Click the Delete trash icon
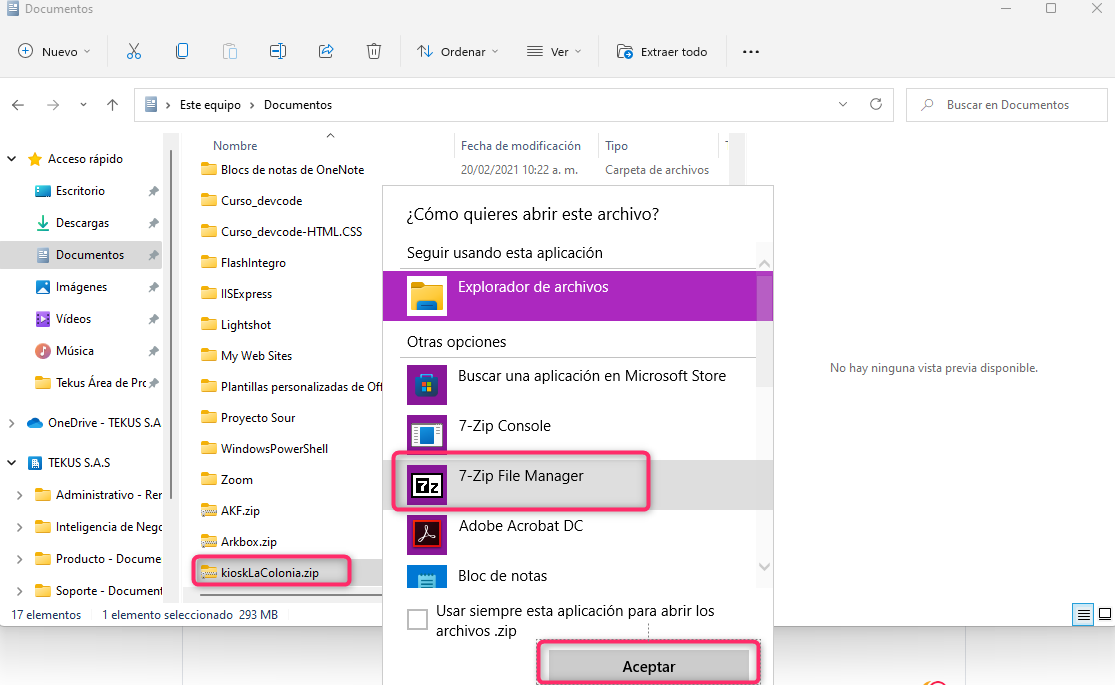The width and height of the screenshot is (1115, 685). (374, 51)
